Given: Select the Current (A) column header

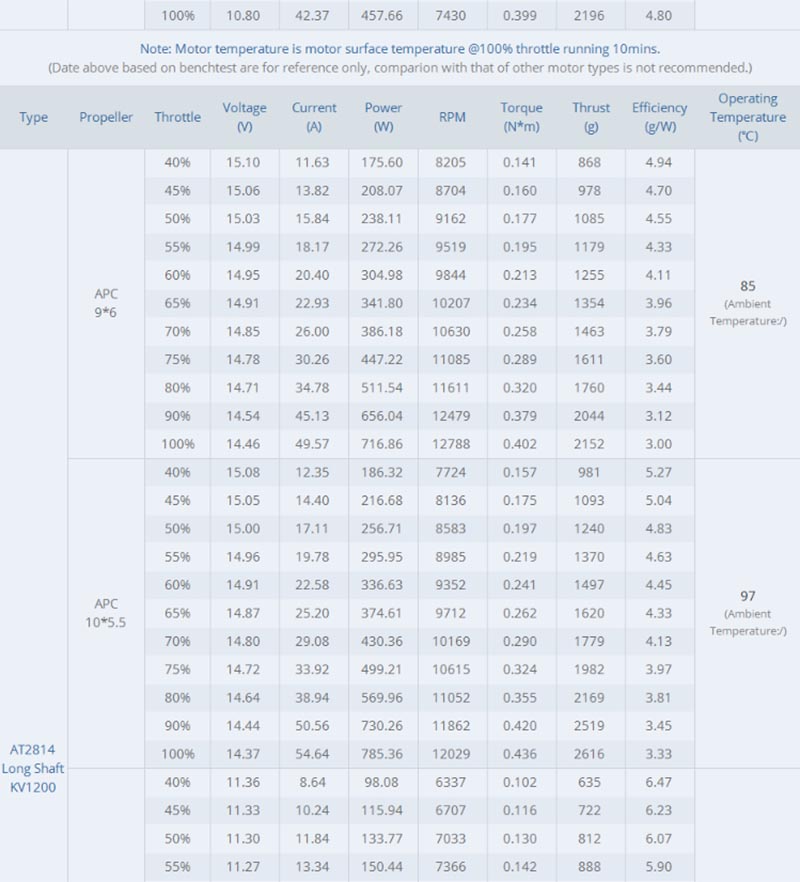Looking at the screenshot, I should [313, 117].
